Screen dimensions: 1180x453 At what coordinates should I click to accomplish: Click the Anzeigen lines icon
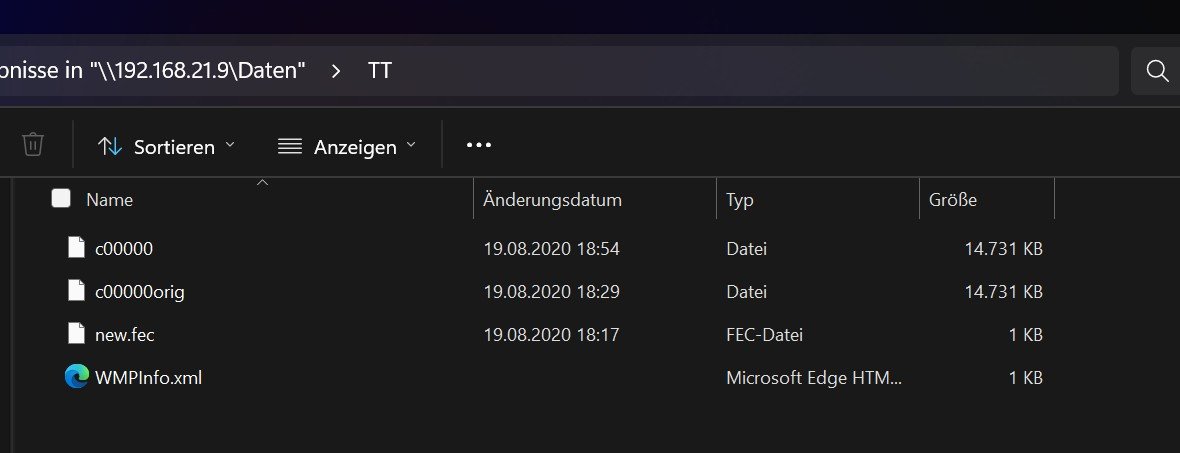pos(290,146)
